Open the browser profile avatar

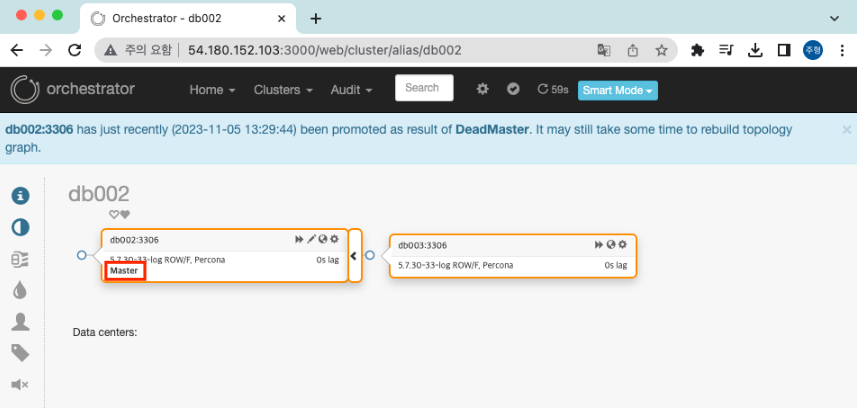(813, 50)
